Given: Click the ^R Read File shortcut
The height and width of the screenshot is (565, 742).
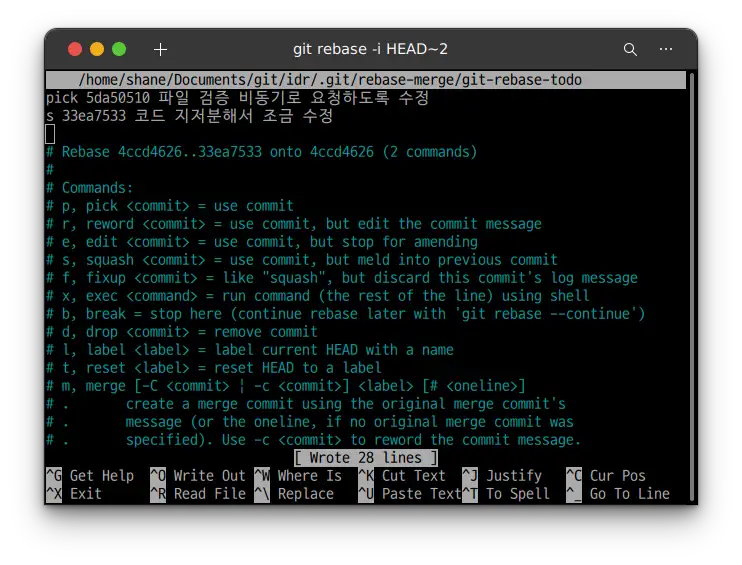Looking at the screenshot, I should click(198, 494).
